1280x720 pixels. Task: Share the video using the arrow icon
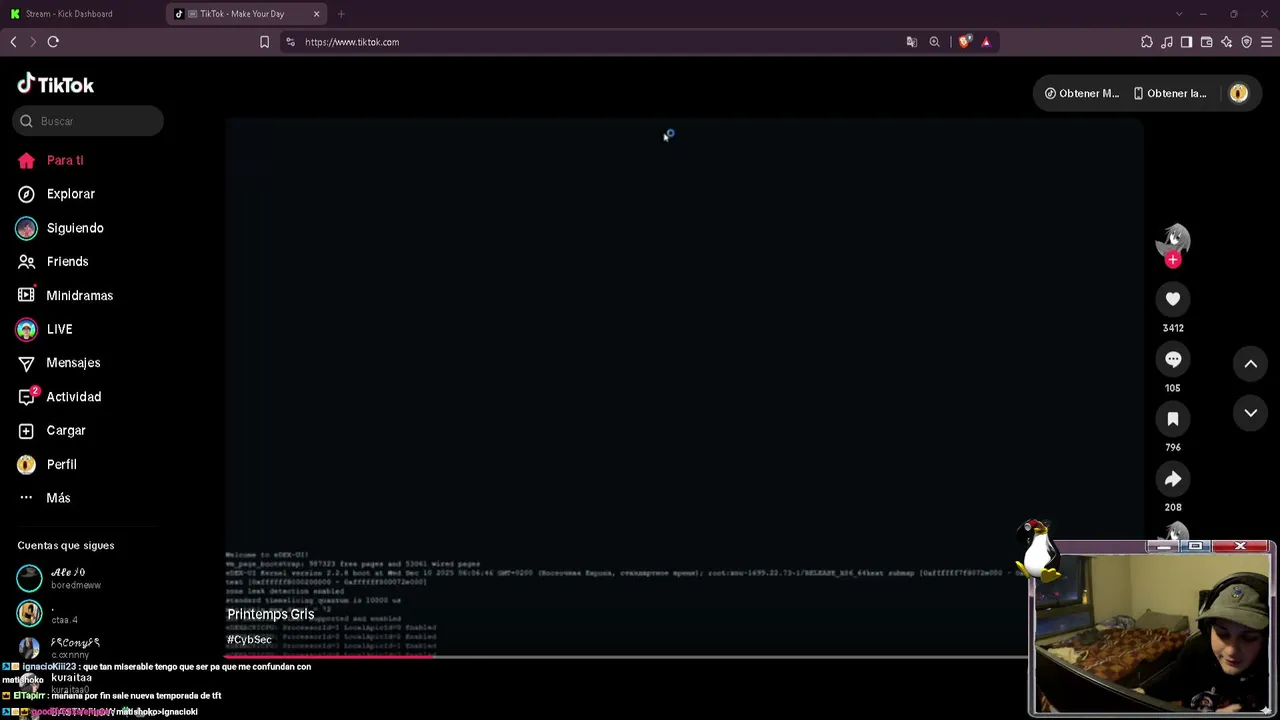tap(1173, 479)
